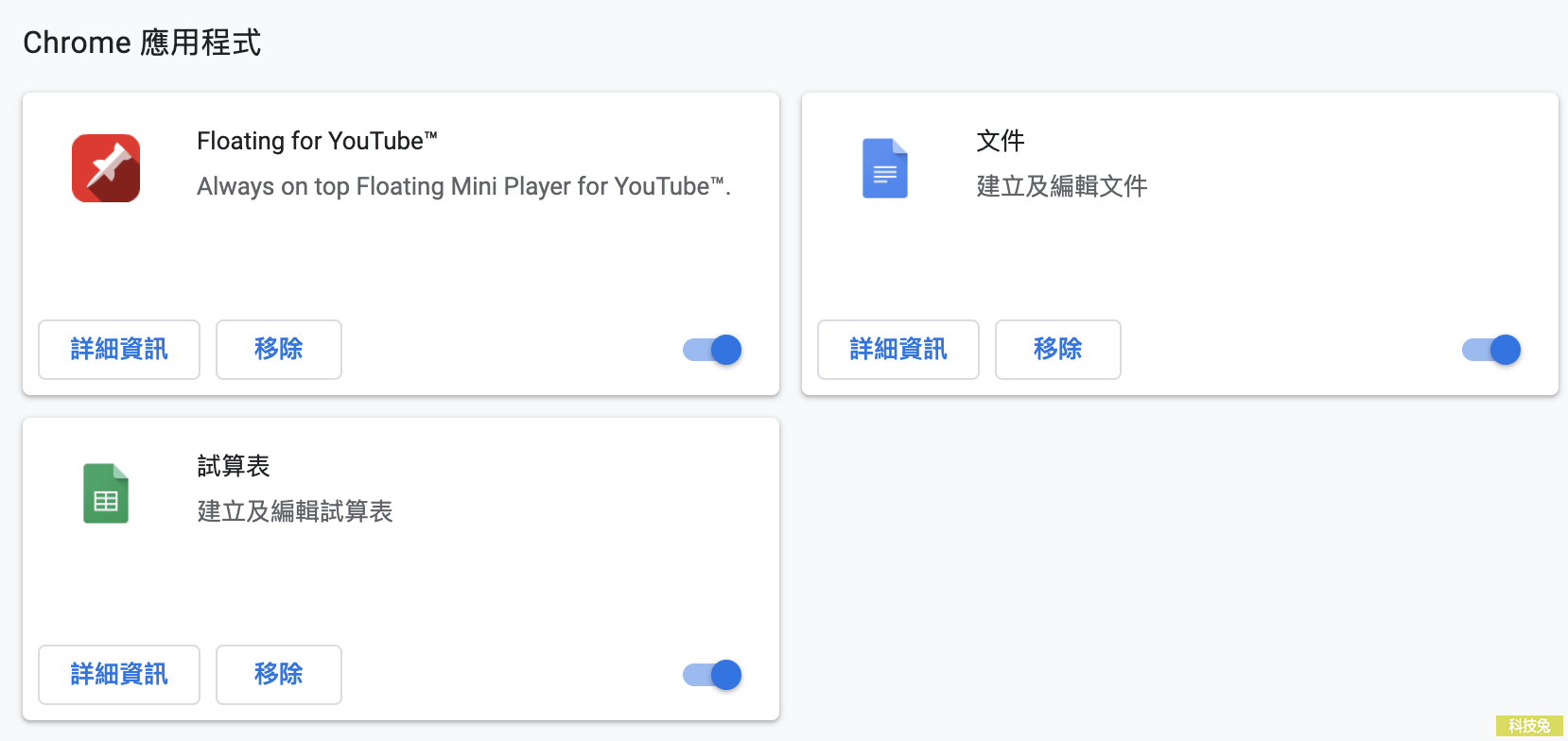Disable the Floating for YouTube toggle
1568x741 pixels.
pos(712,350)
